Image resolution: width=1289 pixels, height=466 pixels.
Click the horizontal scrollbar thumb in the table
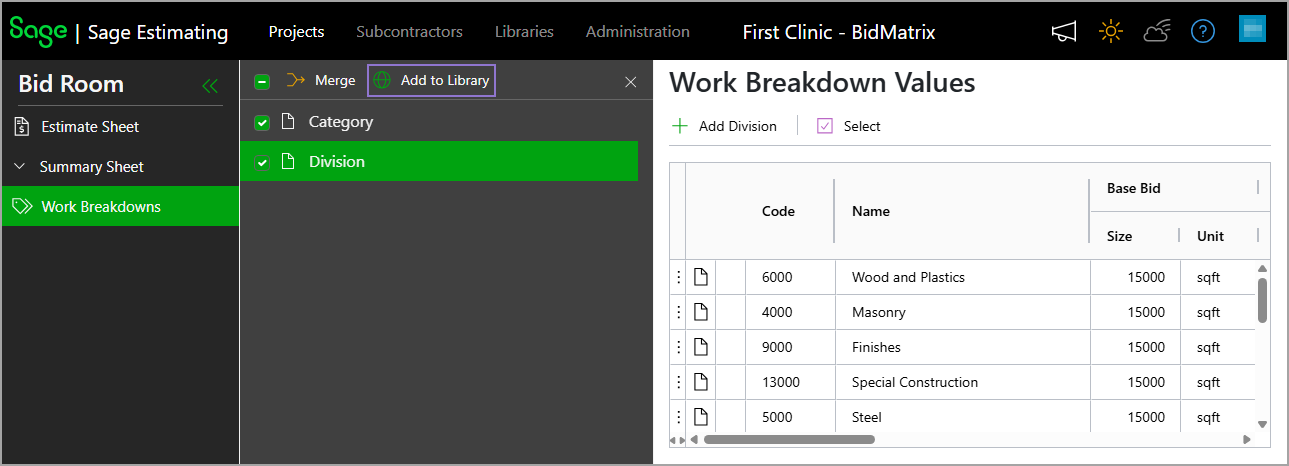click(789, 439)
